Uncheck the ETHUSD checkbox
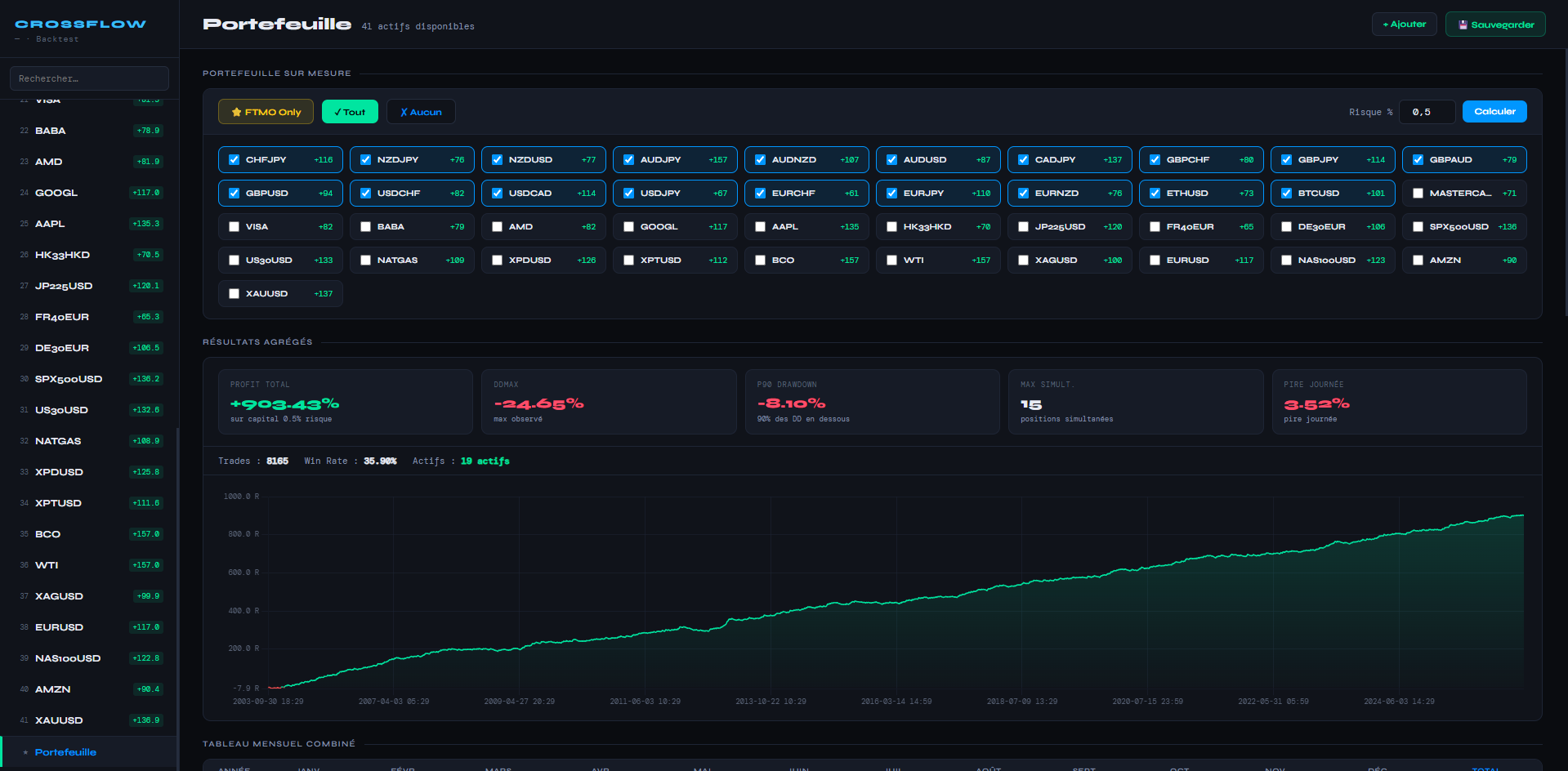Viewport: 1568px width, 771px height. (1155, 194)
